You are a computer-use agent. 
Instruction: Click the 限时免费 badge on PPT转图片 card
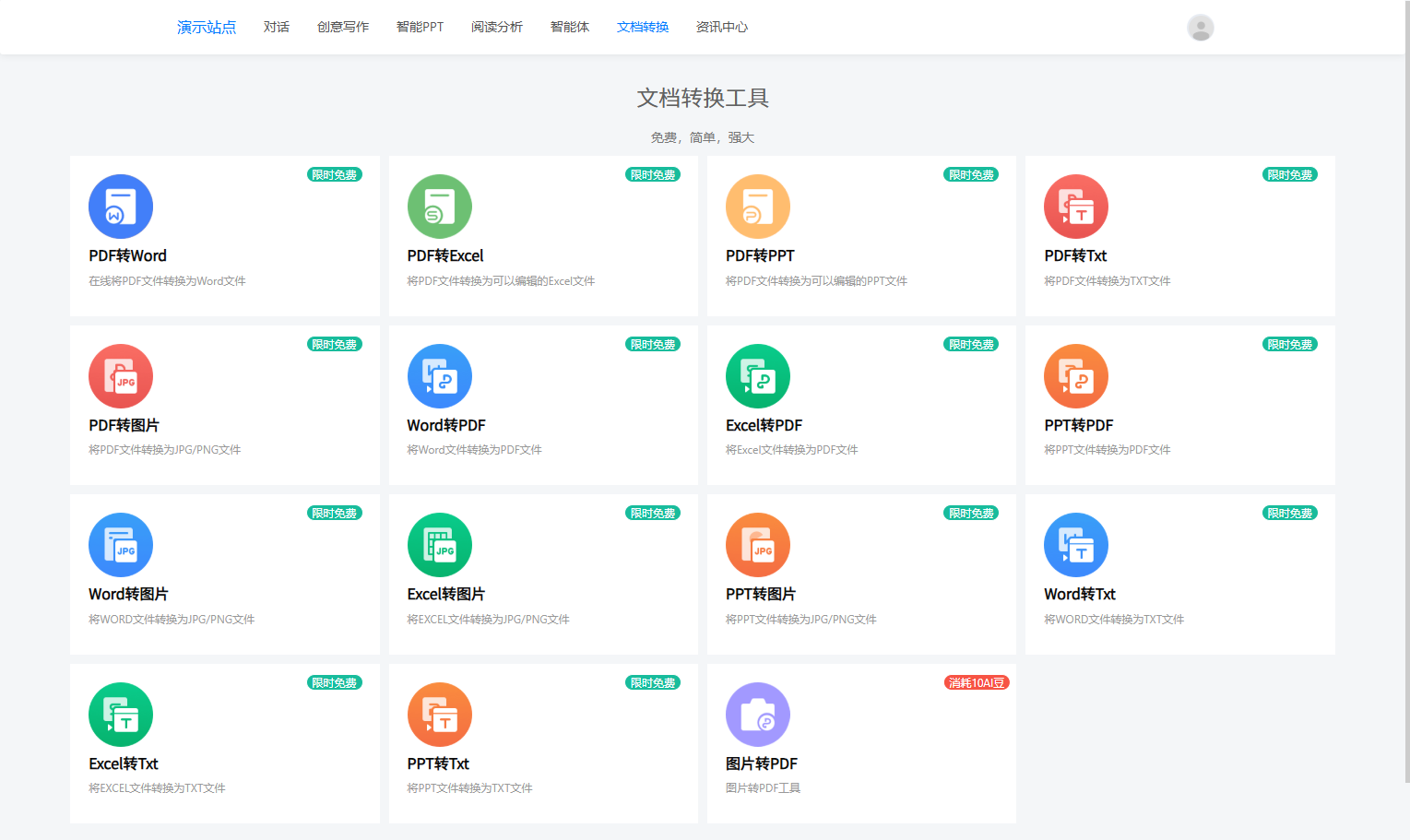[x=971, y=513]
